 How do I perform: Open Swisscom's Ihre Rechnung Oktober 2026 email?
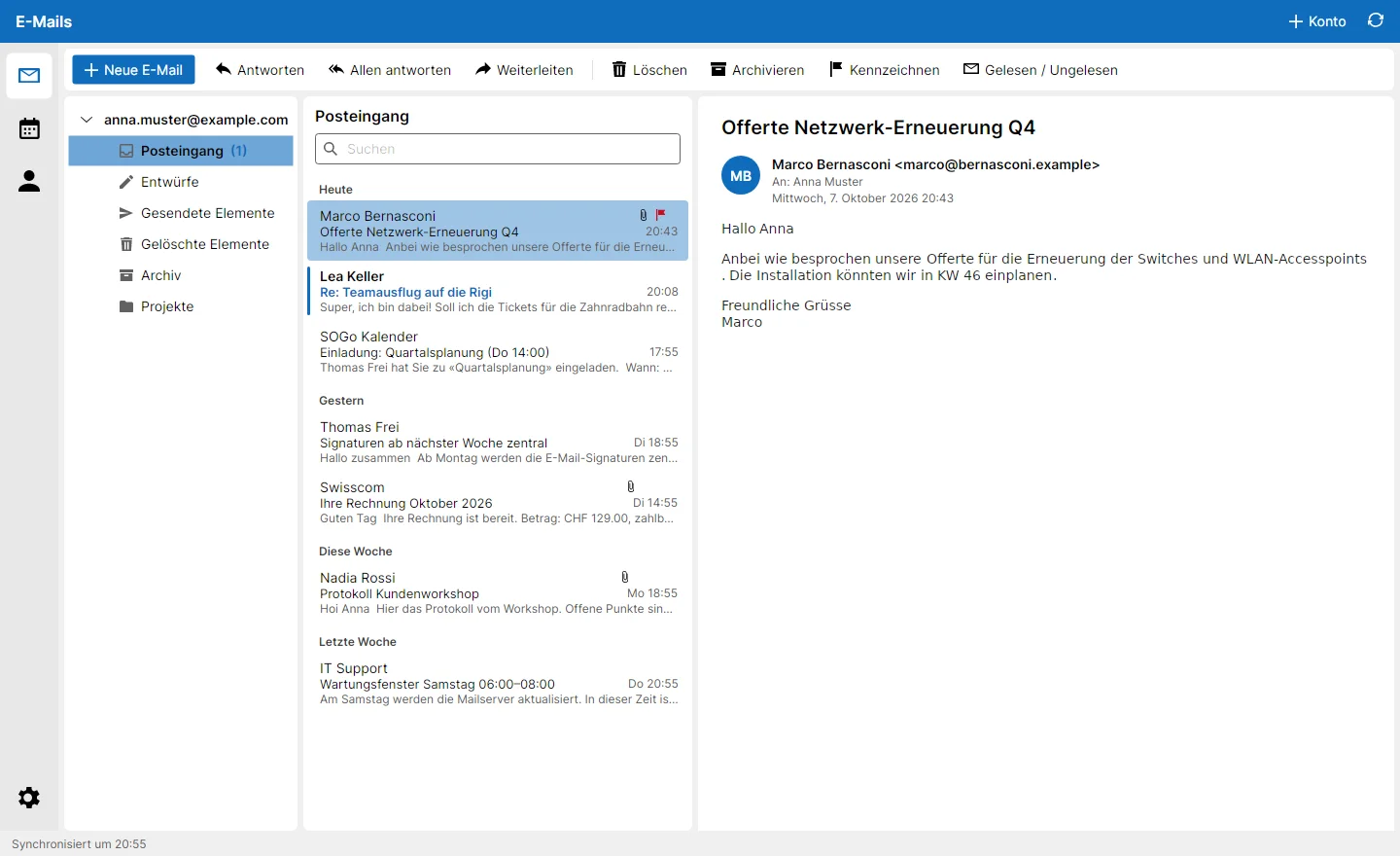[498, 502]
